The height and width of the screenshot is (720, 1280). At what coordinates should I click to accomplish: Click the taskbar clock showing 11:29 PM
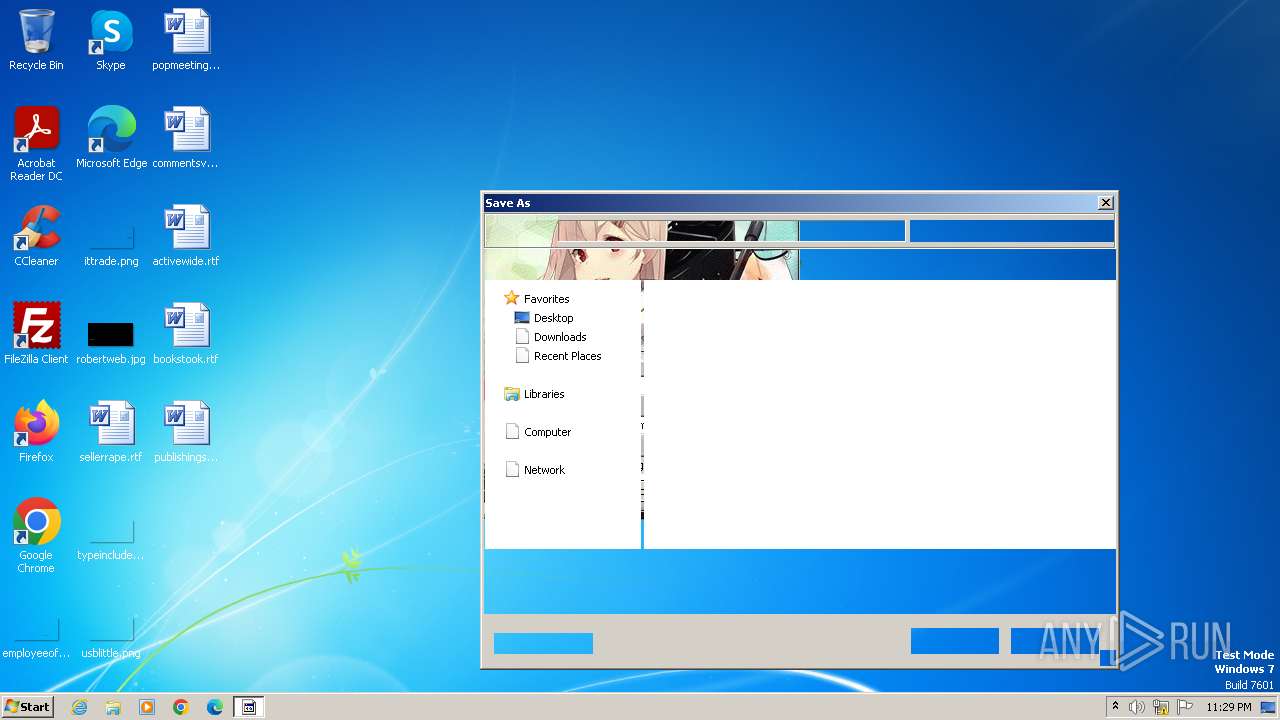1228,707
